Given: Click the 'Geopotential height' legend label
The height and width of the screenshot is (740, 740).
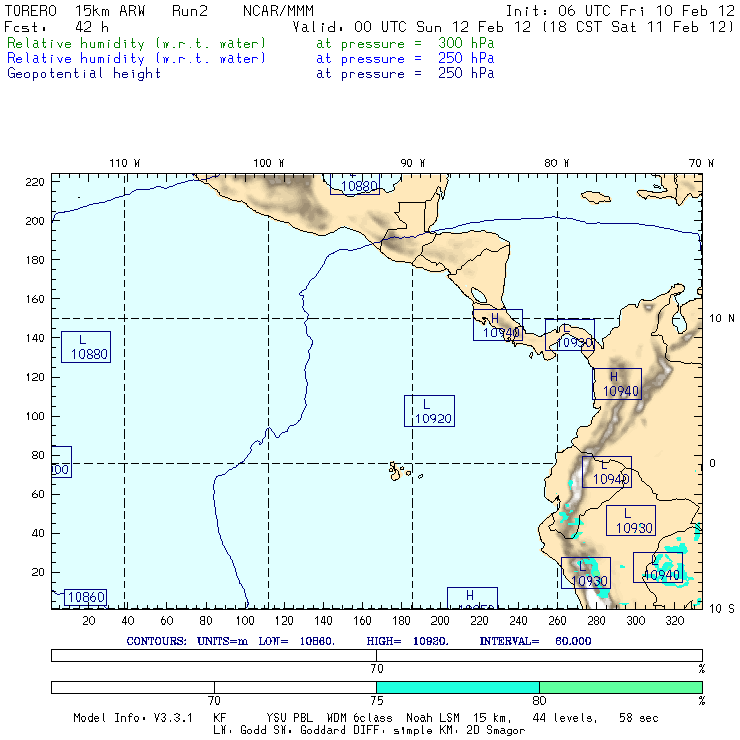Looking at the screenshot, I should pyautogui.click(x=84, y=74).
